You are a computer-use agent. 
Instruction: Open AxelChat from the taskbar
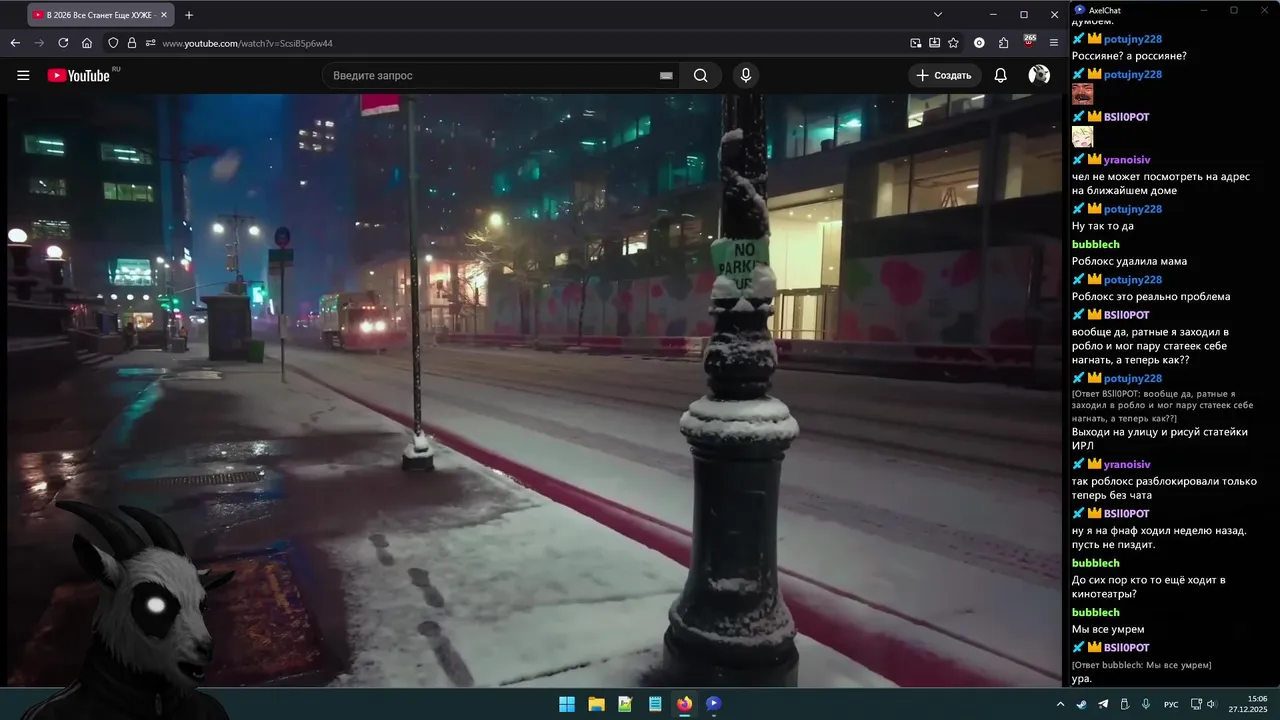(x=713, y=704)
